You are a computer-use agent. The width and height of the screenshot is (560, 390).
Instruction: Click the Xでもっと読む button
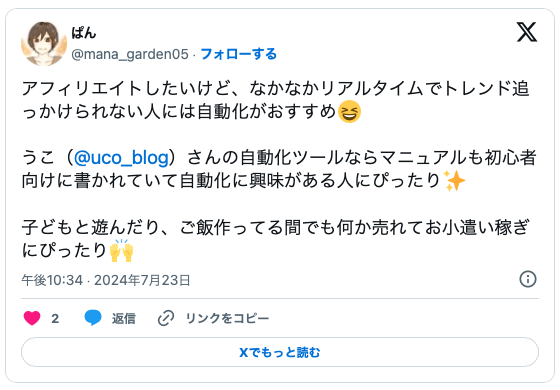click(x=280, y=352)
